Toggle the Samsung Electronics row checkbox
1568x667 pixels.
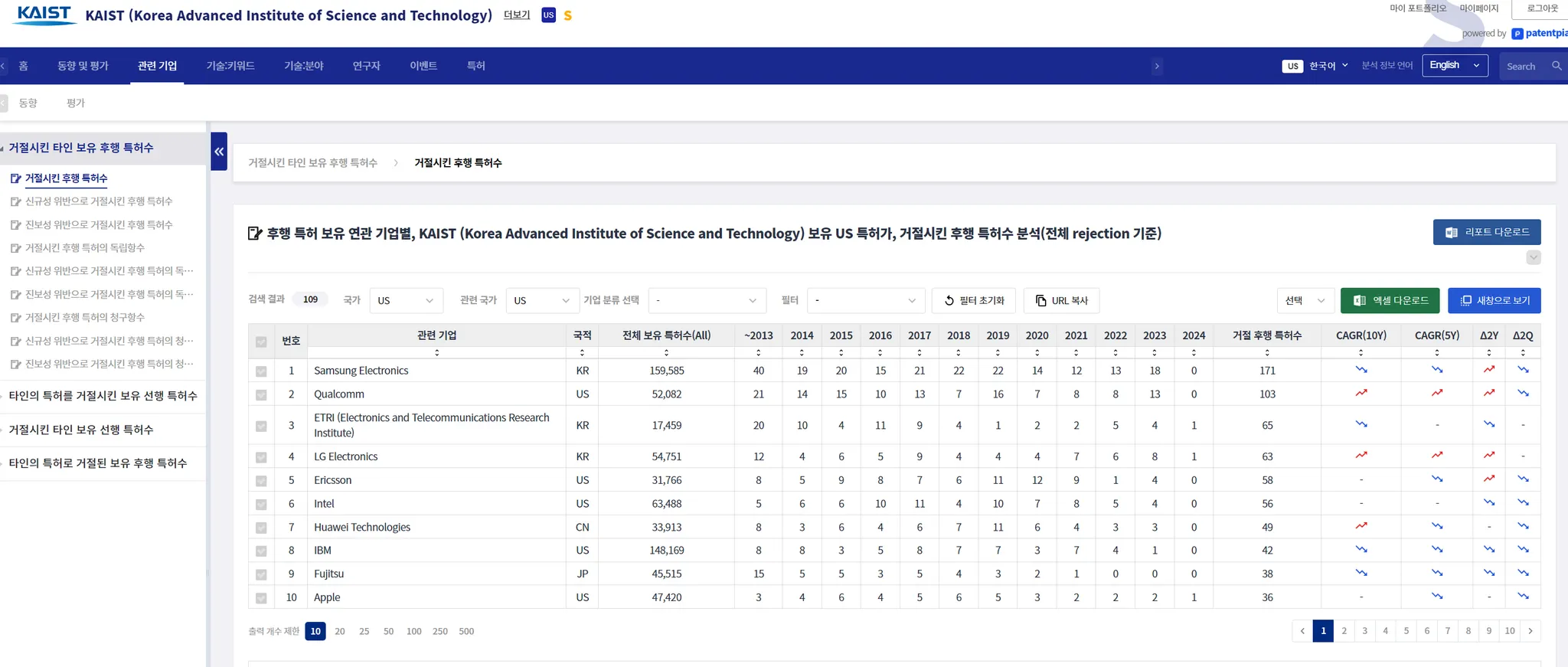(261, 371)
